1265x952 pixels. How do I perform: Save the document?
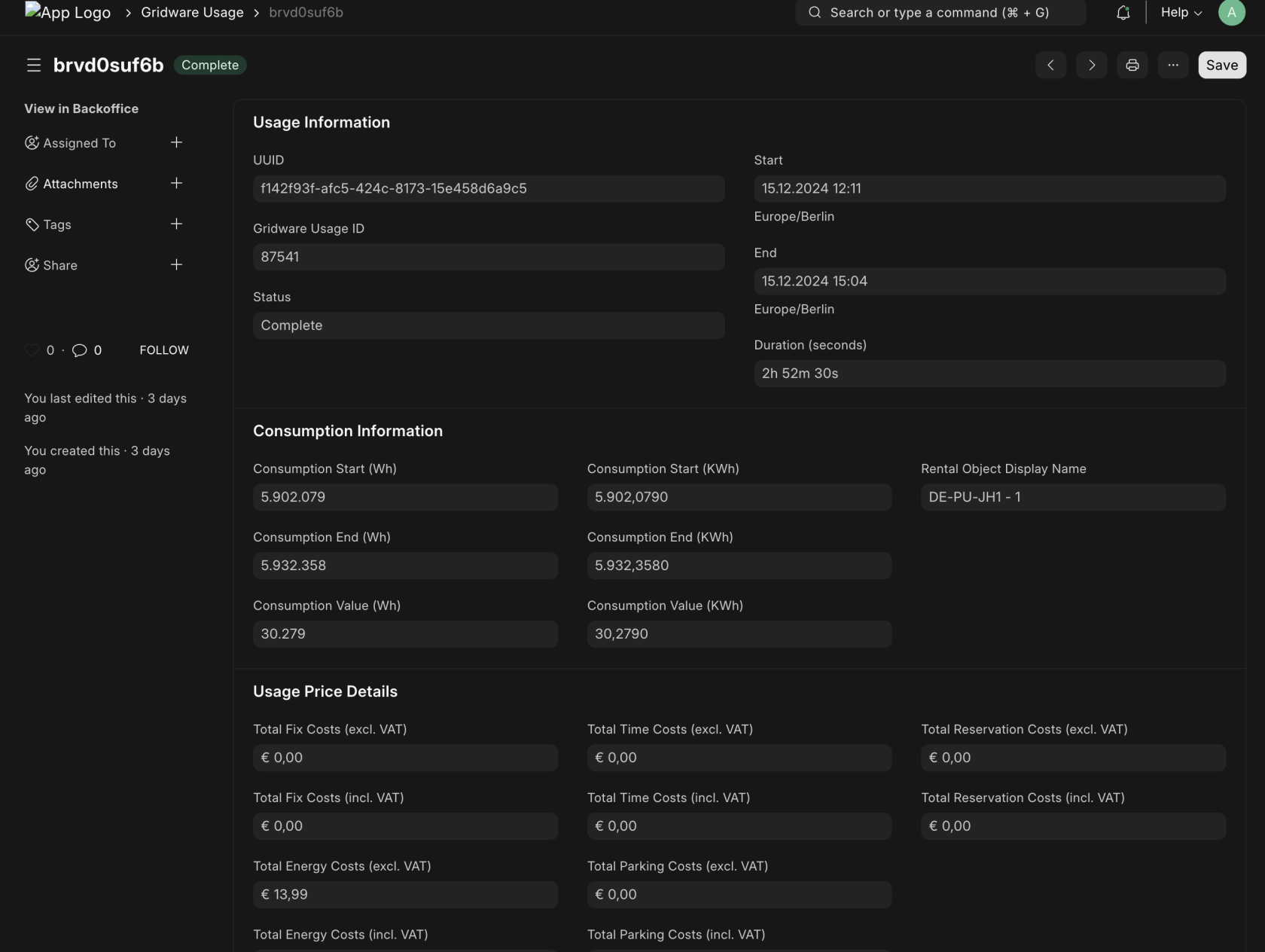tap(1221, 66)
